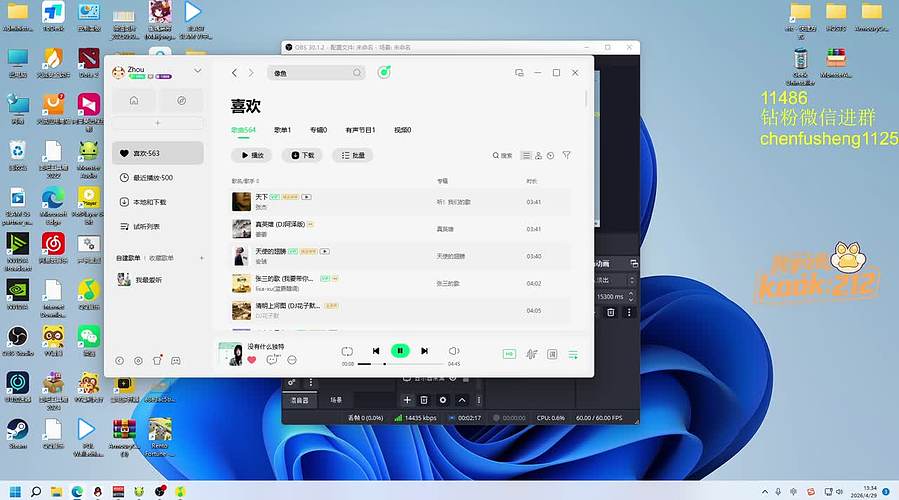Go forward with the right arrow

[251, 73]
